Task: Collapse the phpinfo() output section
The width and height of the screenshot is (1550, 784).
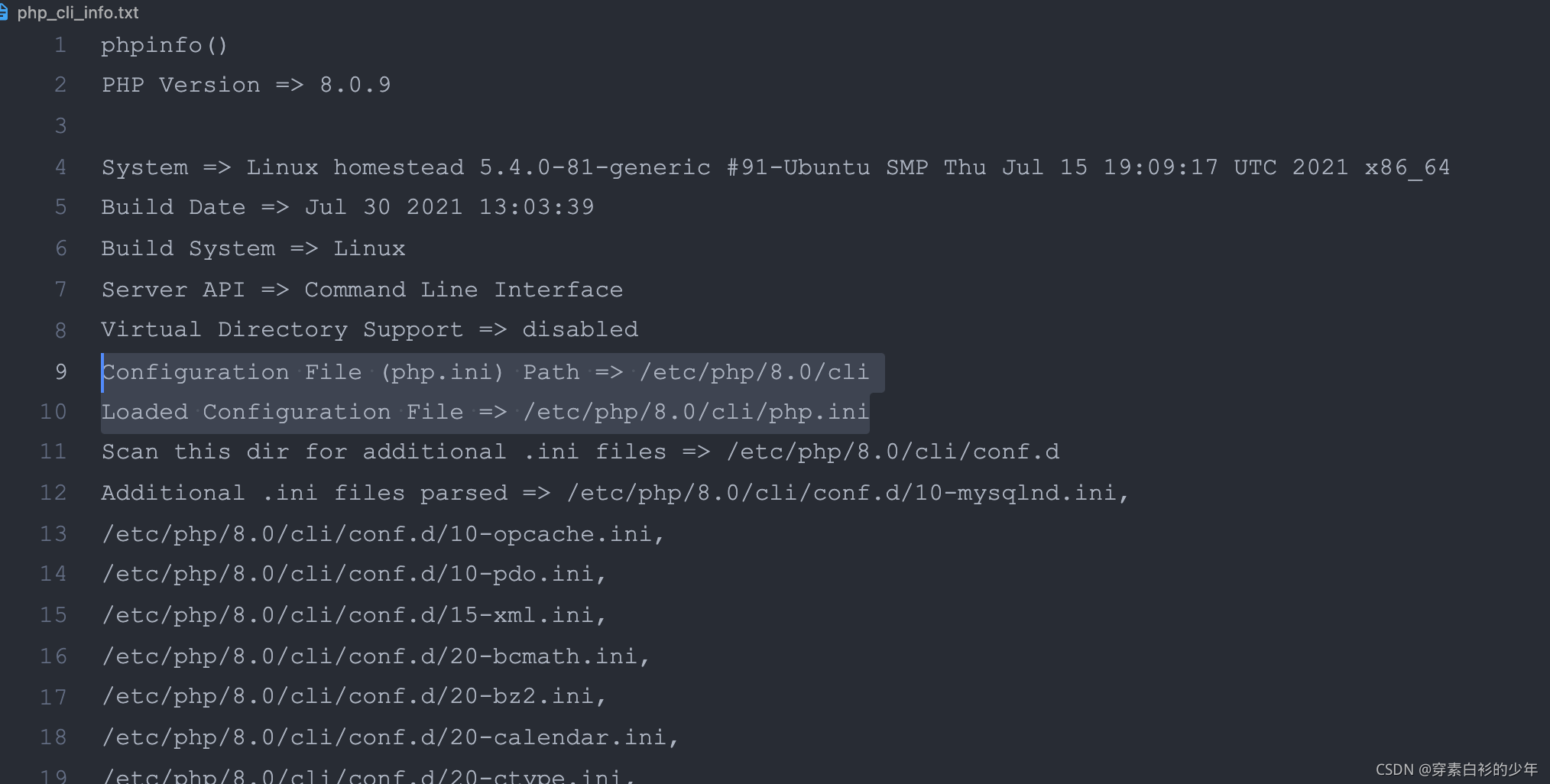Action: 164,44
